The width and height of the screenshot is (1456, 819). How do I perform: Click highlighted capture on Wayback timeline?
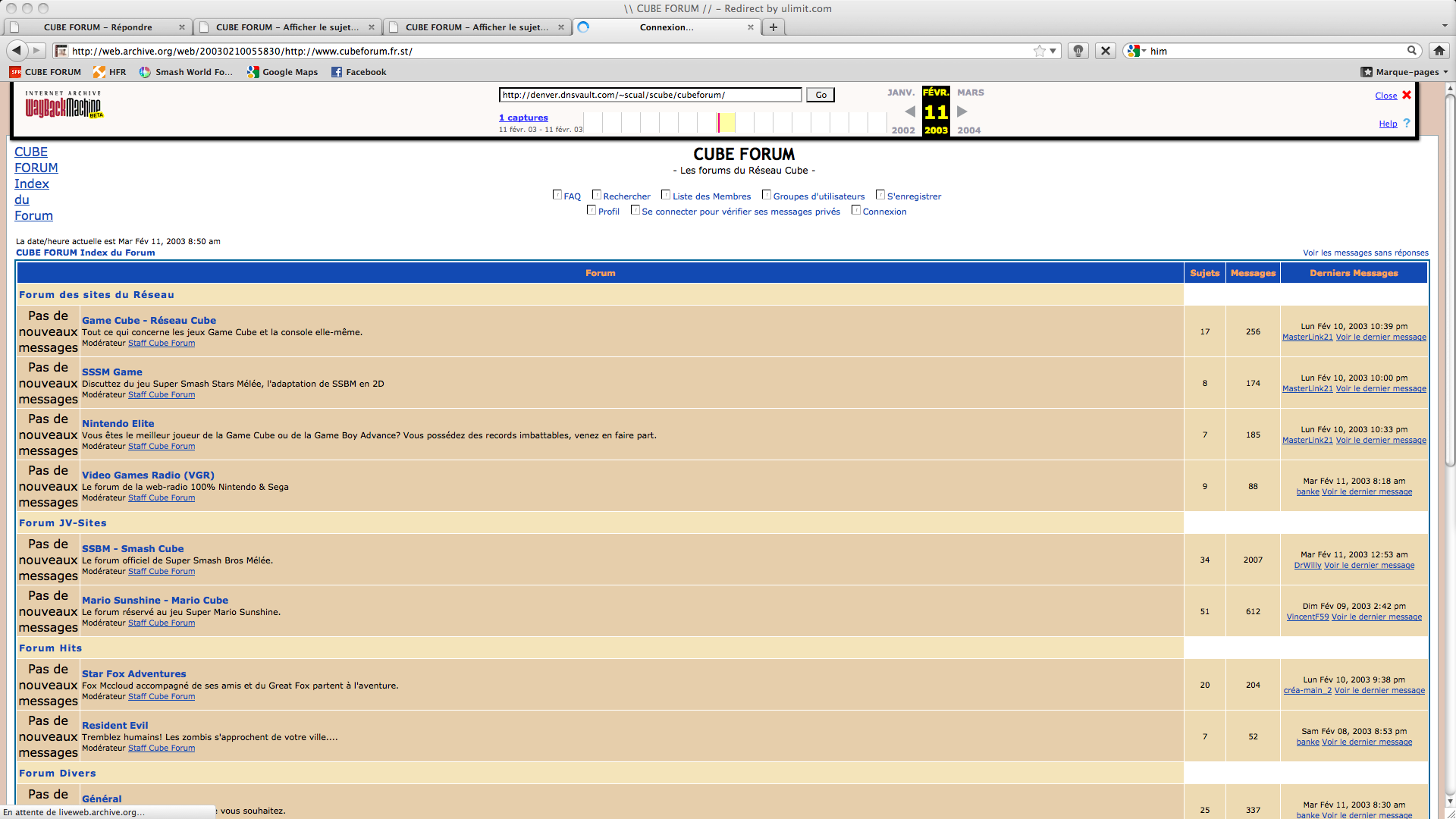(x=726, y=122)
